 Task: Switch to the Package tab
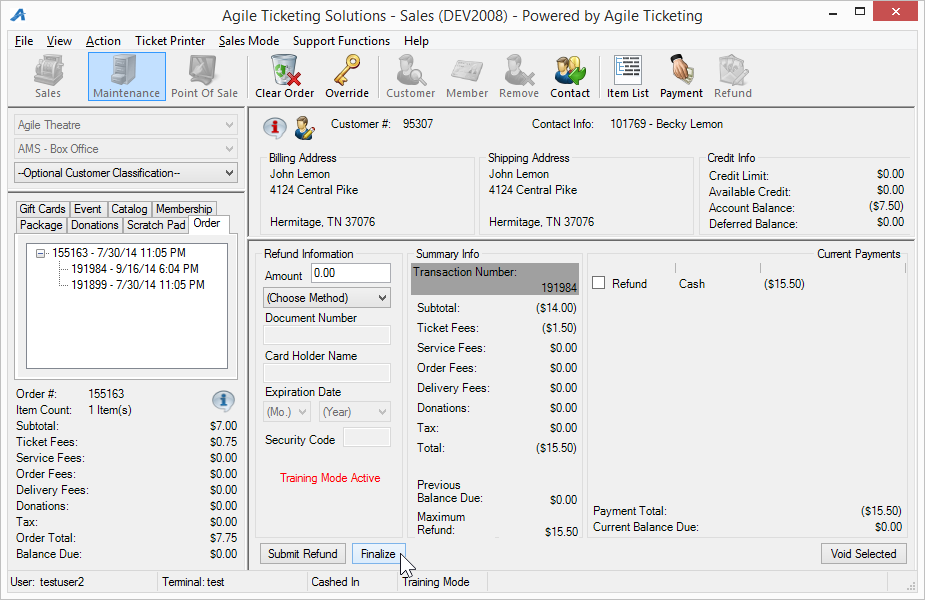[x=41, y=225]
